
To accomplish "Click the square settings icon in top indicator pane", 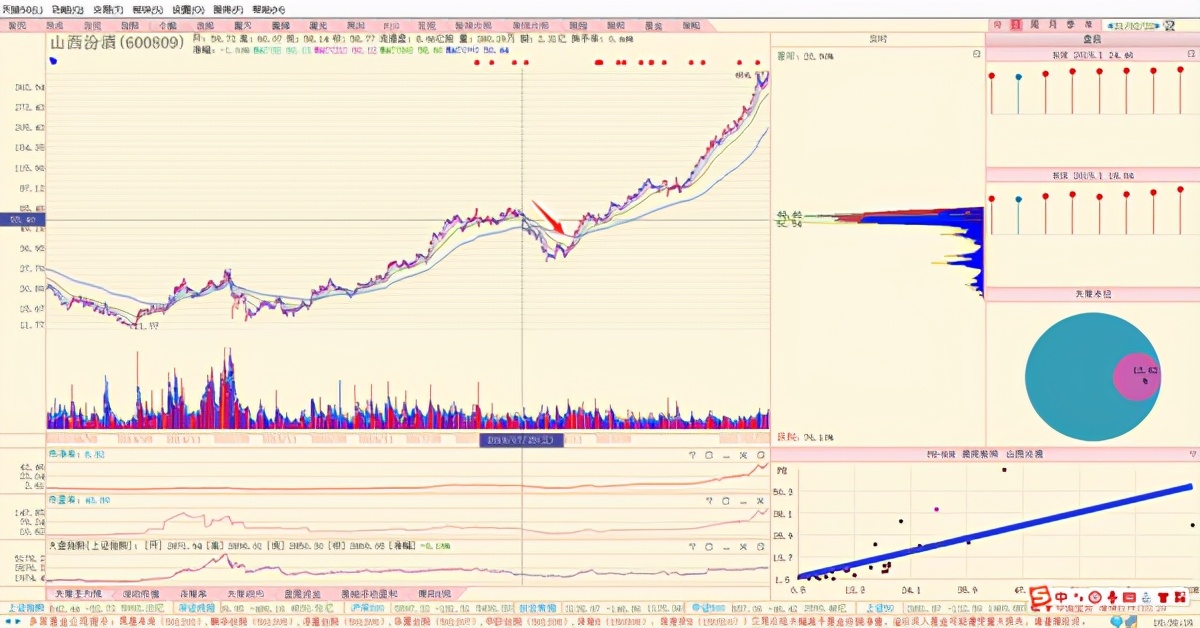I will click(x=709, y=455).
